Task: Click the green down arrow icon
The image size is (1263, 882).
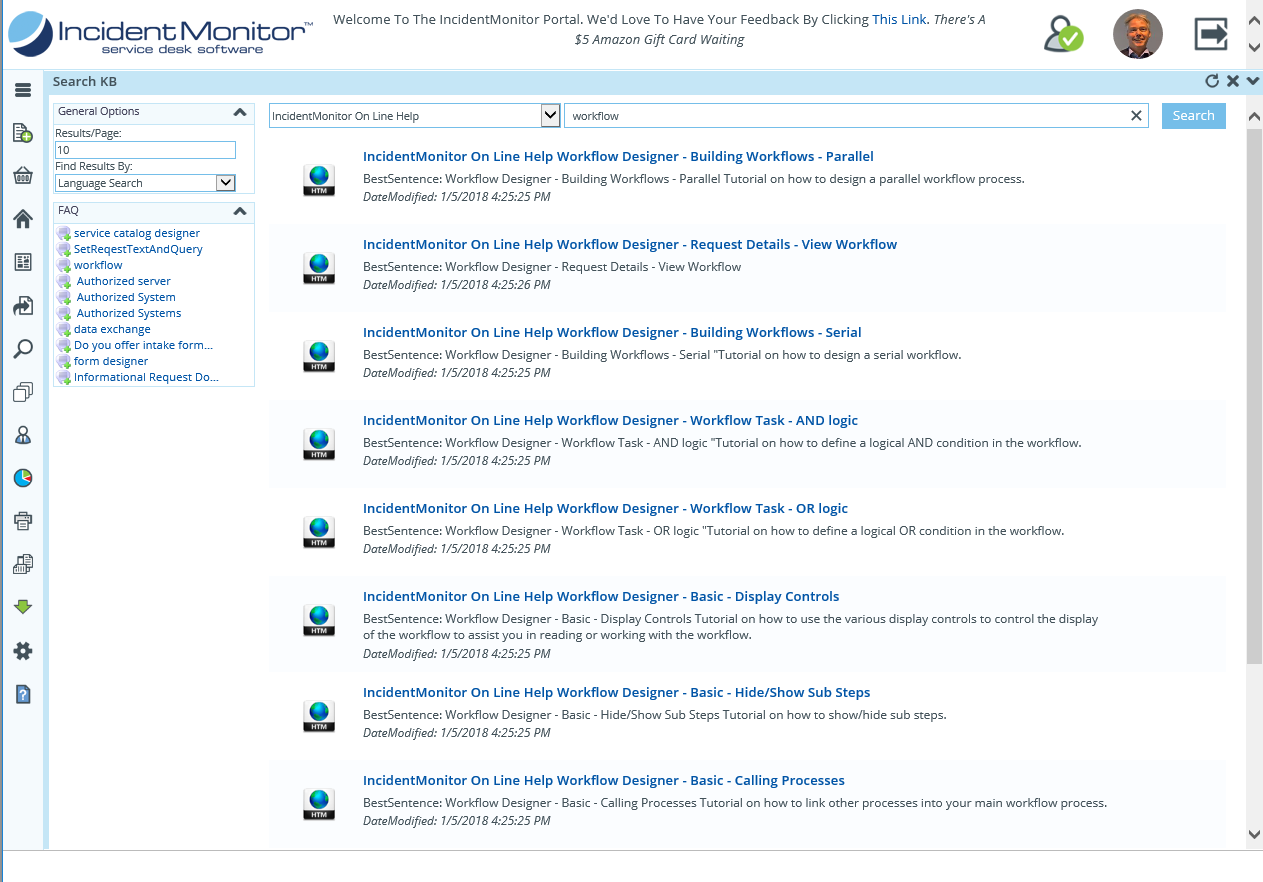Action: coord(22,607)
